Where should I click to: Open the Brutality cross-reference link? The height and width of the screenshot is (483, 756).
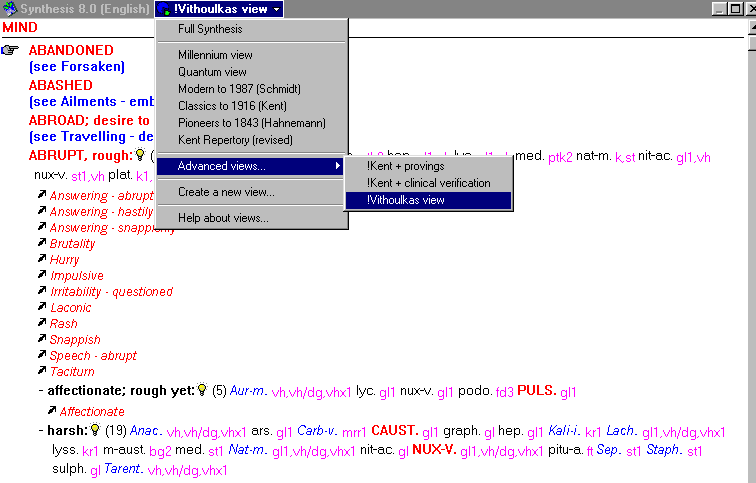pos(72,243)
